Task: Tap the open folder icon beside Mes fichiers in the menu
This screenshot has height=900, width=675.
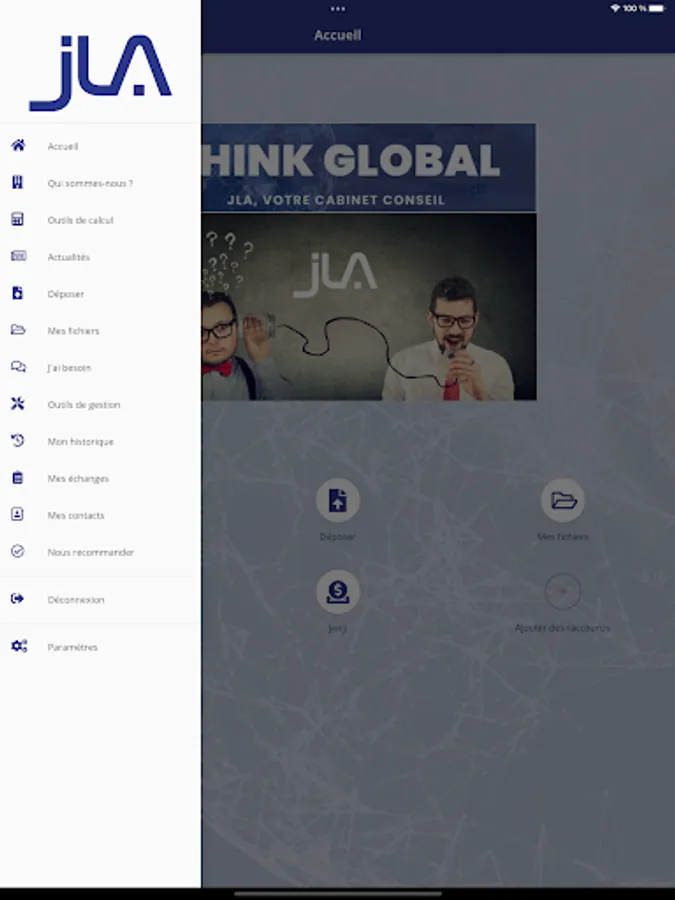Action: pos(18,329)
